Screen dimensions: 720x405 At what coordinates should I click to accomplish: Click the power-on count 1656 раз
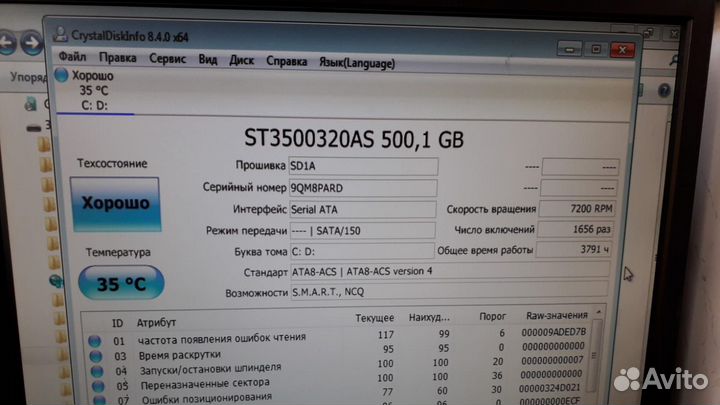pyautogui.click(x=575, y=229)
